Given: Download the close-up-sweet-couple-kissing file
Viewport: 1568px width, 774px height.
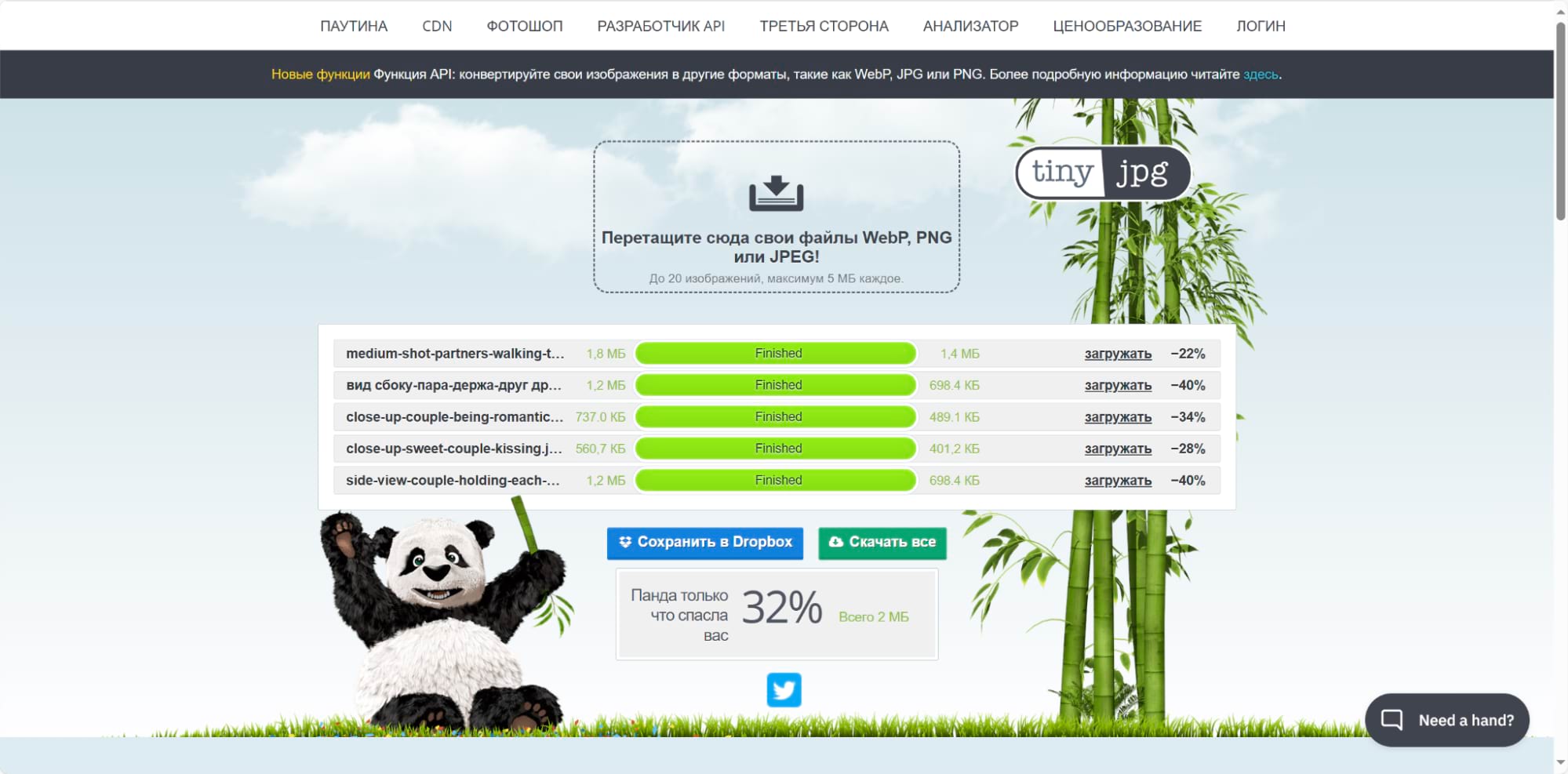Looking at the screenshot, I should pyautogui.click(x=1118, y=449).
